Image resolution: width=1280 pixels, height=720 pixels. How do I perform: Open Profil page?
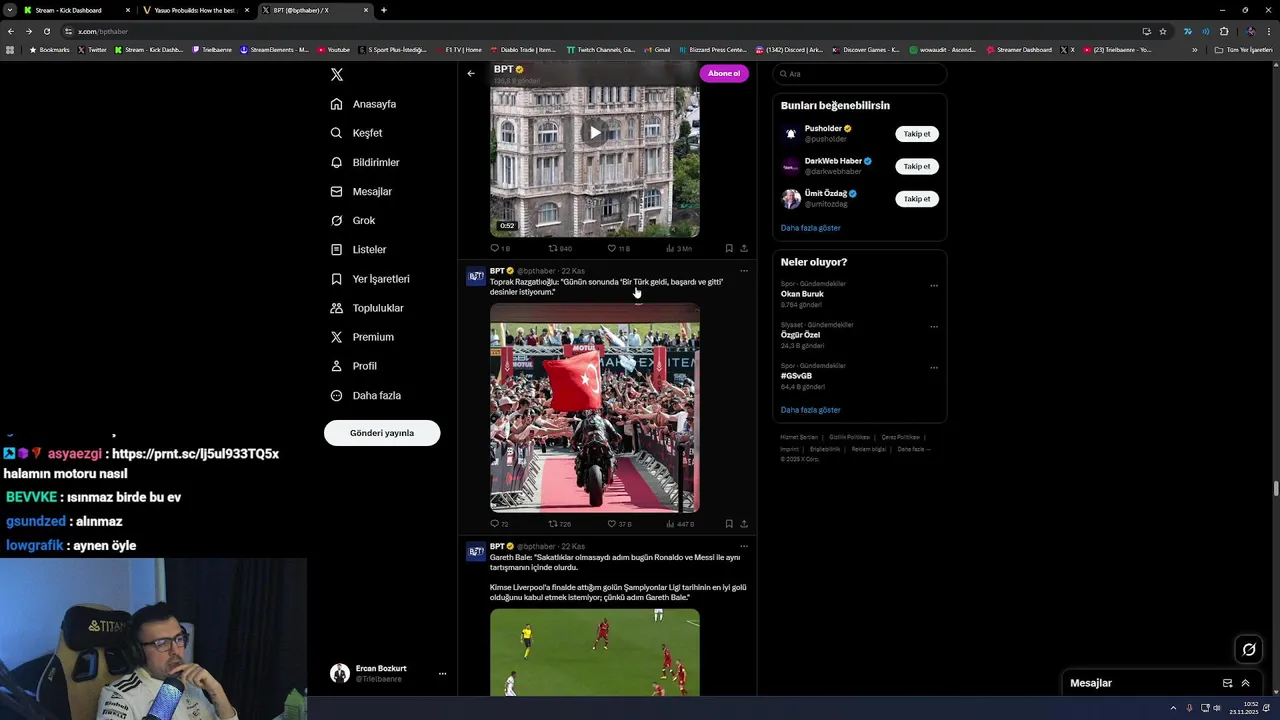(354, 366)
